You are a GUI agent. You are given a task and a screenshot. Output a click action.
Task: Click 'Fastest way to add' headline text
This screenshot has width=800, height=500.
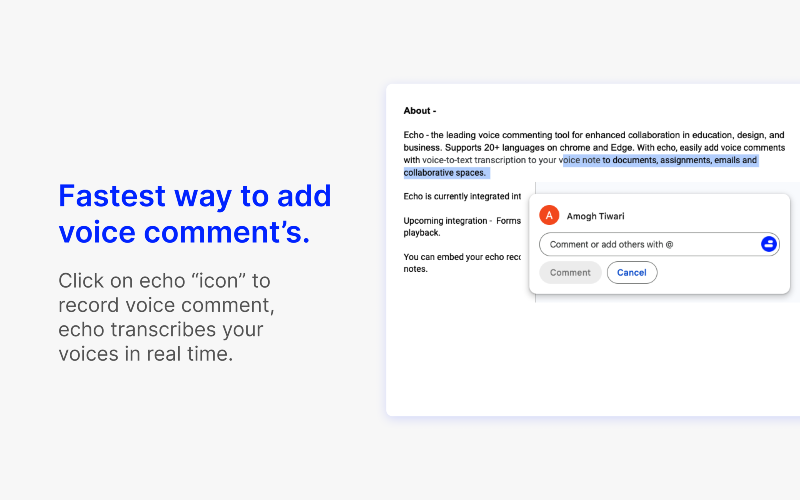195,196
